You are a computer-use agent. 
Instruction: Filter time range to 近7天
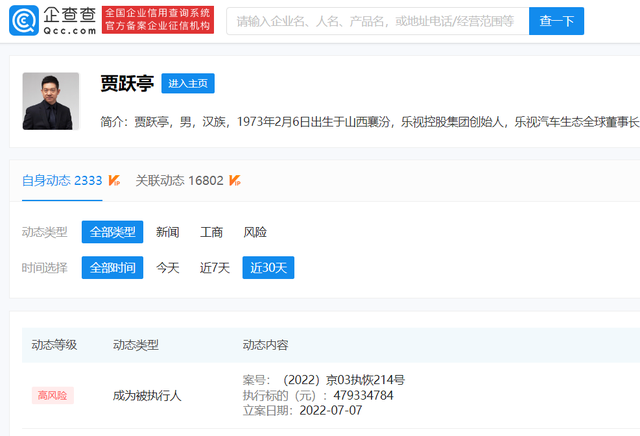[x=214, y=268]
